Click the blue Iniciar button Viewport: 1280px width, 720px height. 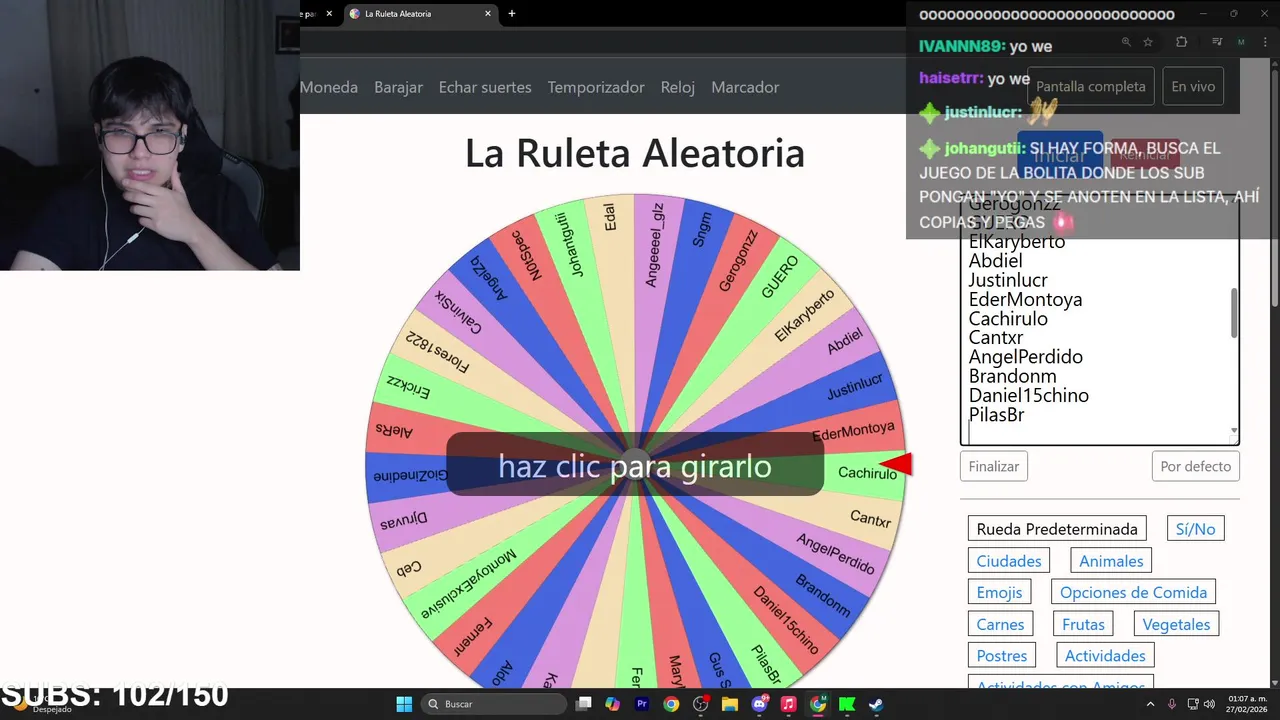(x=1060, y=155)
